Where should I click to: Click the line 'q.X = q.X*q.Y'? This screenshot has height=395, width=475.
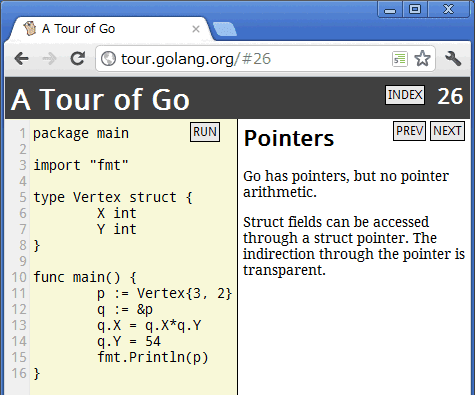point(149,325)
